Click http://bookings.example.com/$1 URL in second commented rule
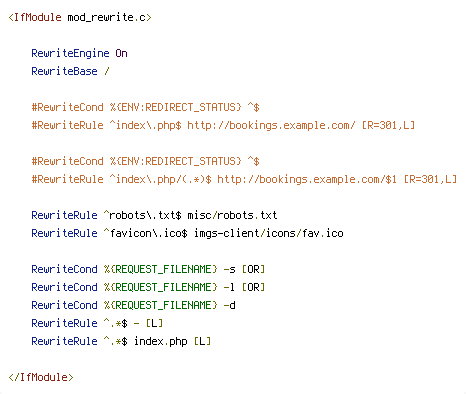Image resolution: width=466 pixels, height=394 pixels. 307,179
